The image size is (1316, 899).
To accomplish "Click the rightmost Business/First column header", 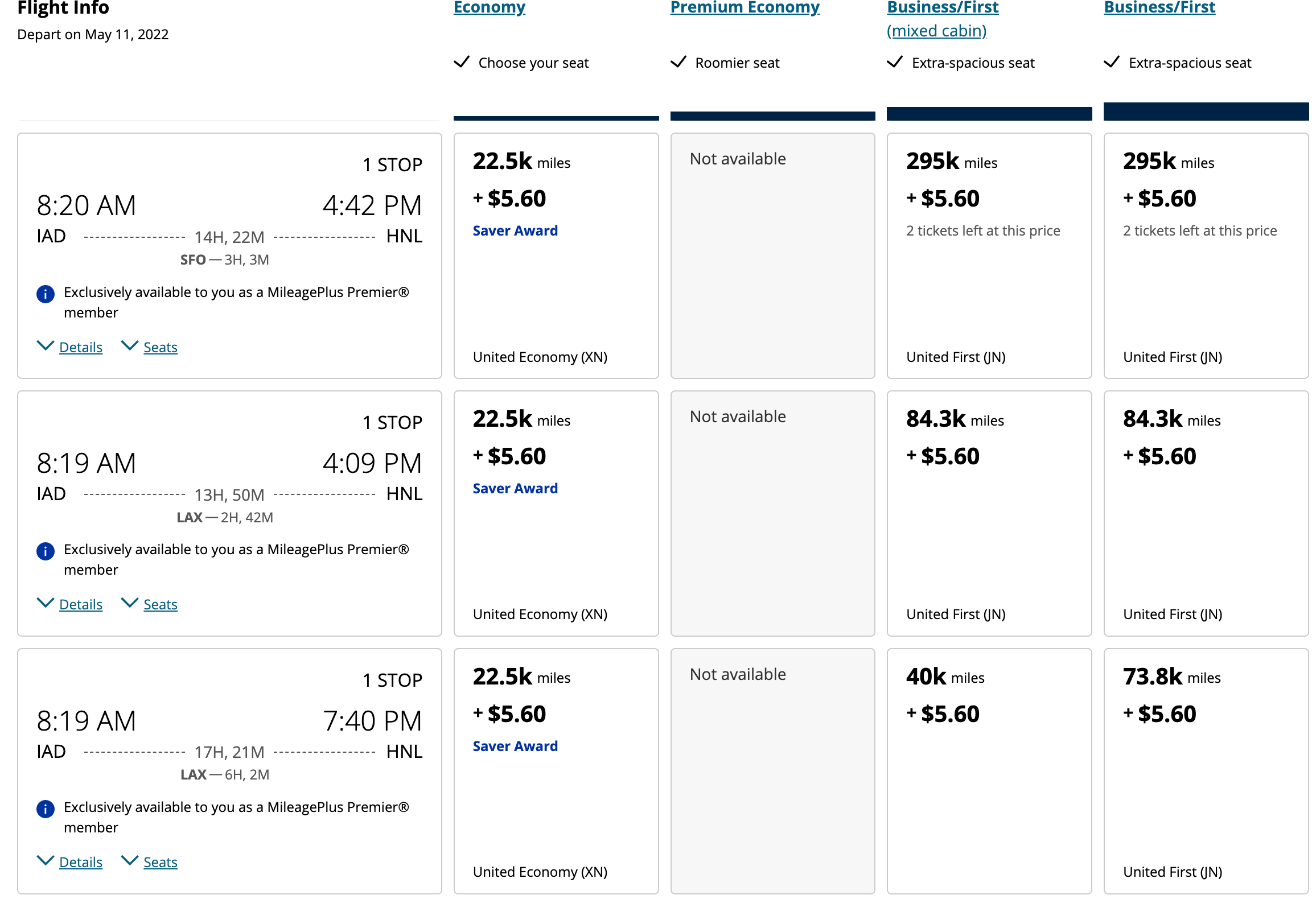I will 1159,8.
